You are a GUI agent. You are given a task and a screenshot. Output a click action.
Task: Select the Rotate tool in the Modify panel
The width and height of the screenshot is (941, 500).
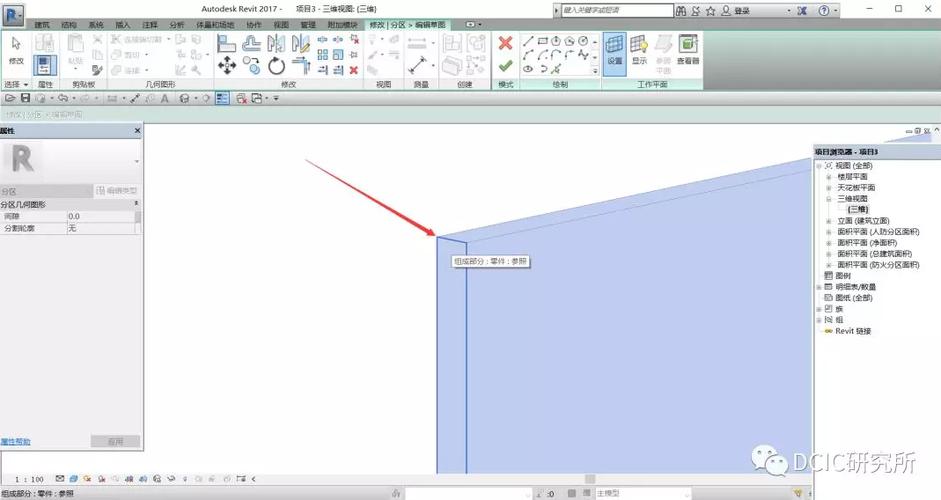tap(276, 65)
